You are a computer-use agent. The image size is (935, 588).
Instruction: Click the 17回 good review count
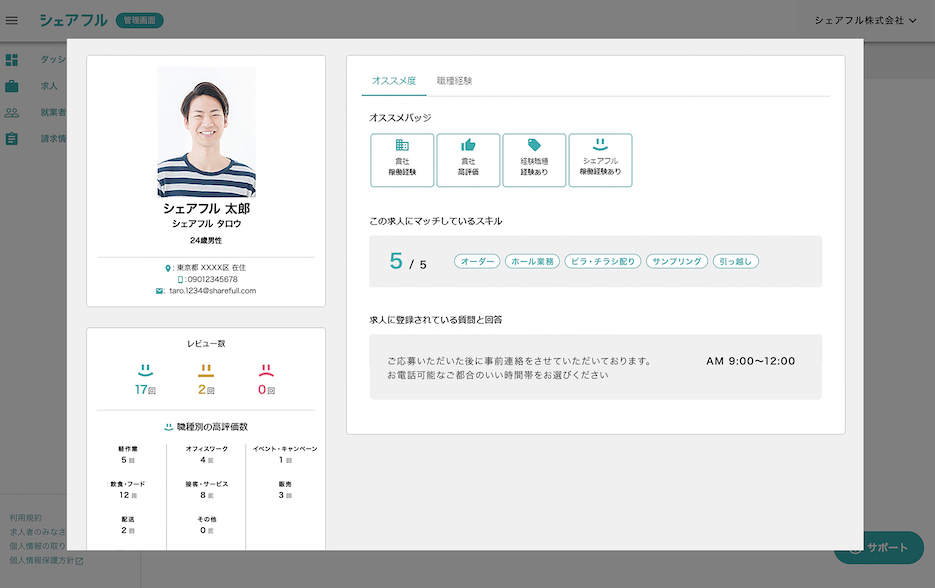click(x=145, y=389)
